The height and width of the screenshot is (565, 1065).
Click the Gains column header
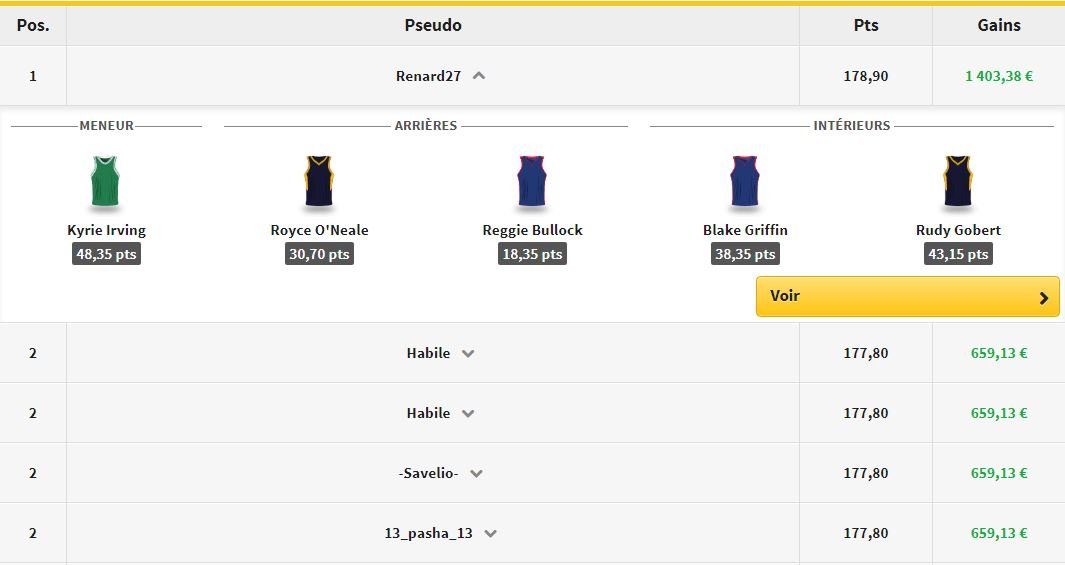click(x=999, y=25)
